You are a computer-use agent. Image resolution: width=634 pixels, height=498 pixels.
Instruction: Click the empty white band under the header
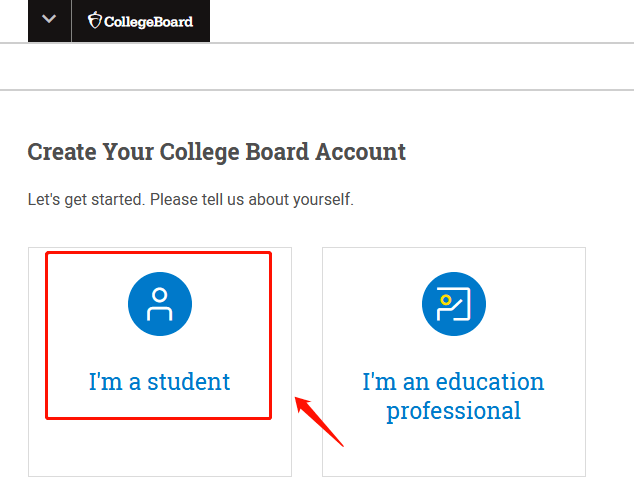[x=317, y=67]
